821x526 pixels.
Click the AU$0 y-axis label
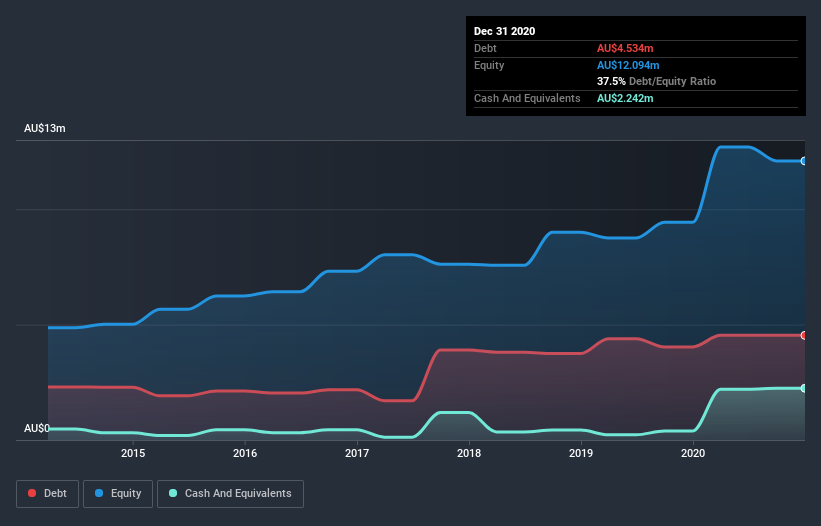tap(37, 428)
